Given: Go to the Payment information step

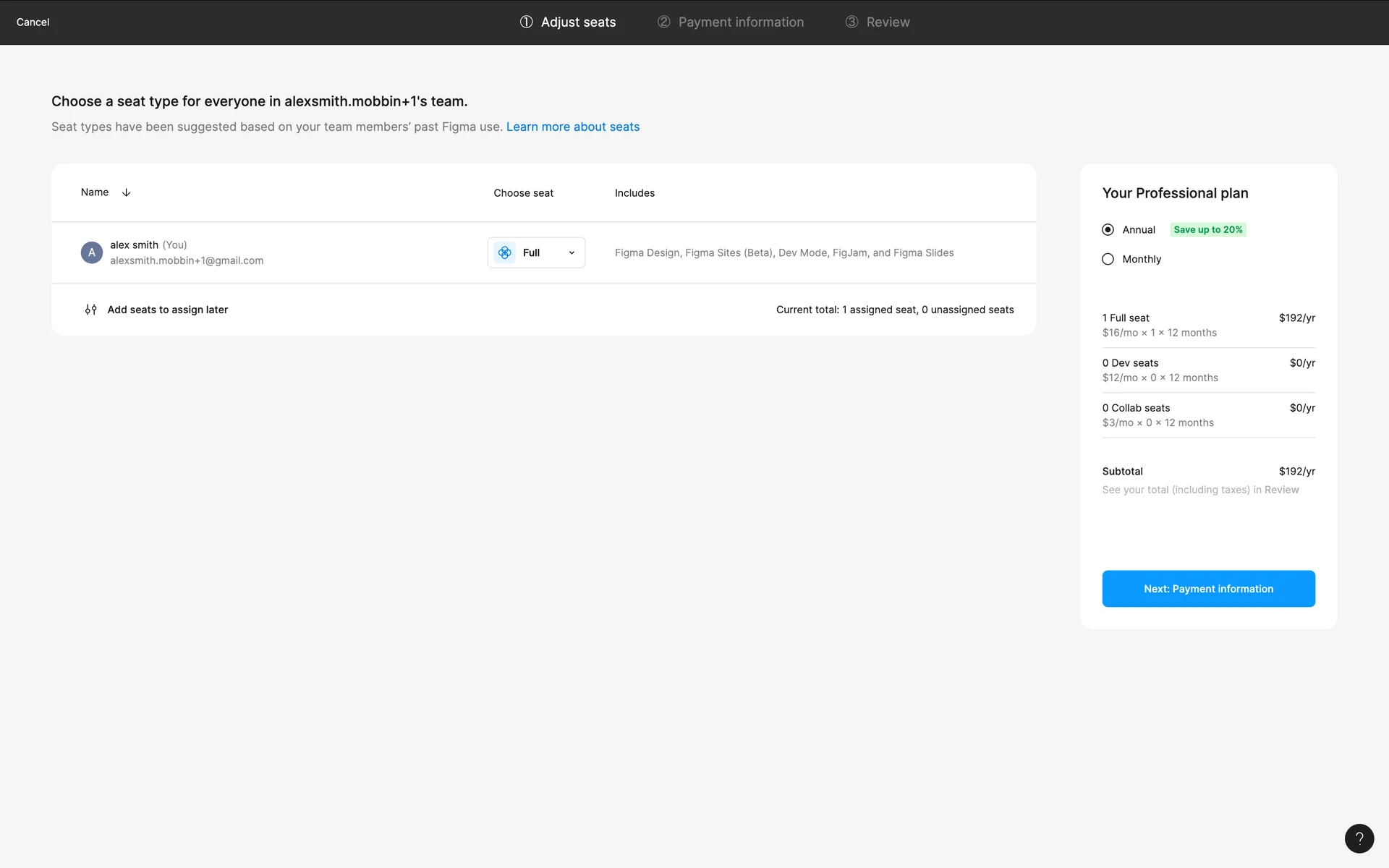Looking at the screenshot, I should tap(741, 22).
